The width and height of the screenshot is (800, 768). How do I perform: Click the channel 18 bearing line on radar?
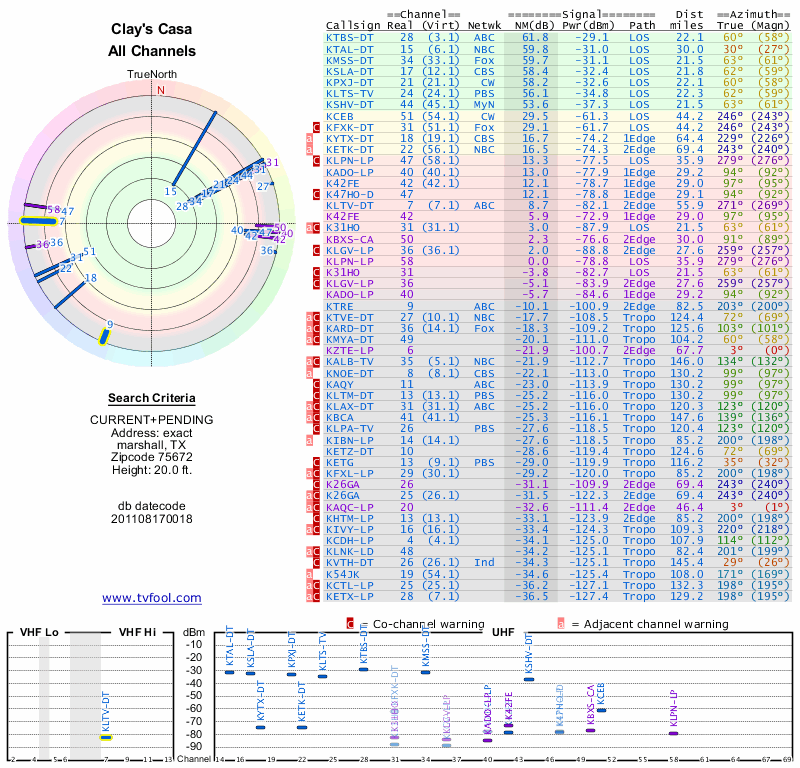70,294
